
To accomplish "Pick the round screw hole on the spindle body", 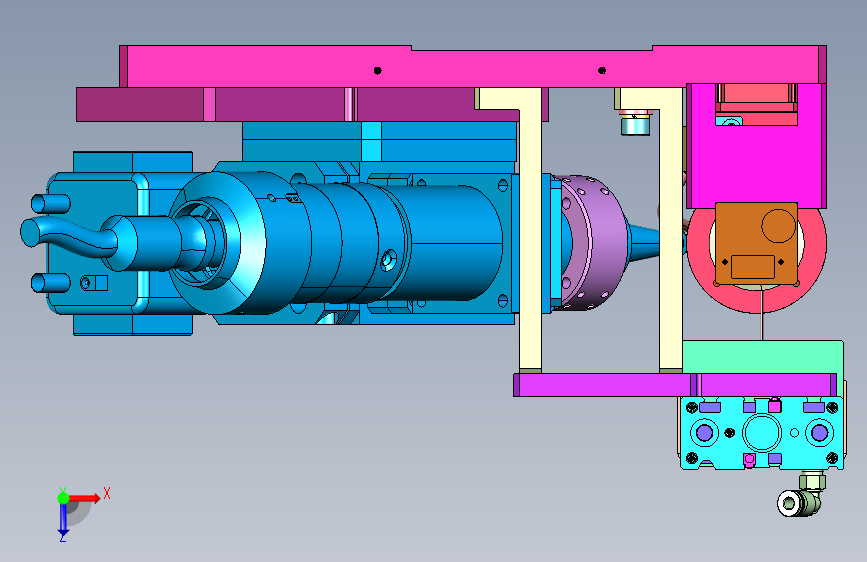I will [389, 260].
